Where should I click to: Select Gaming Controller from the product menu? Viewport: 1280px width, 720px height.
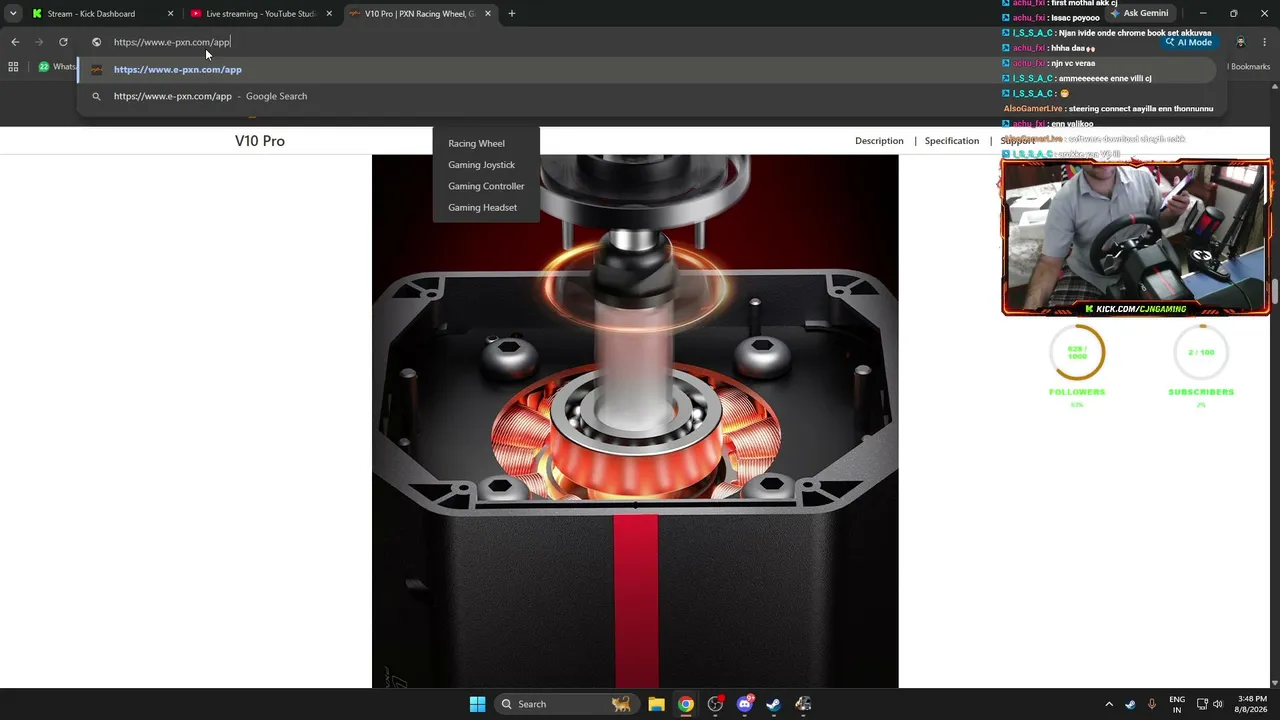coord(486,186)
